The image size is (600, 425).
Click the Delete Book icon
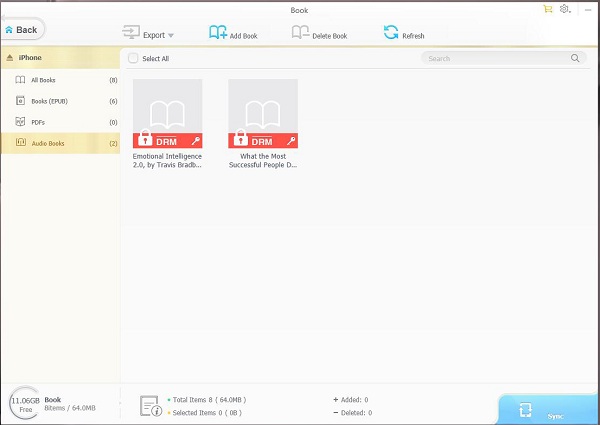pos(300,33)
